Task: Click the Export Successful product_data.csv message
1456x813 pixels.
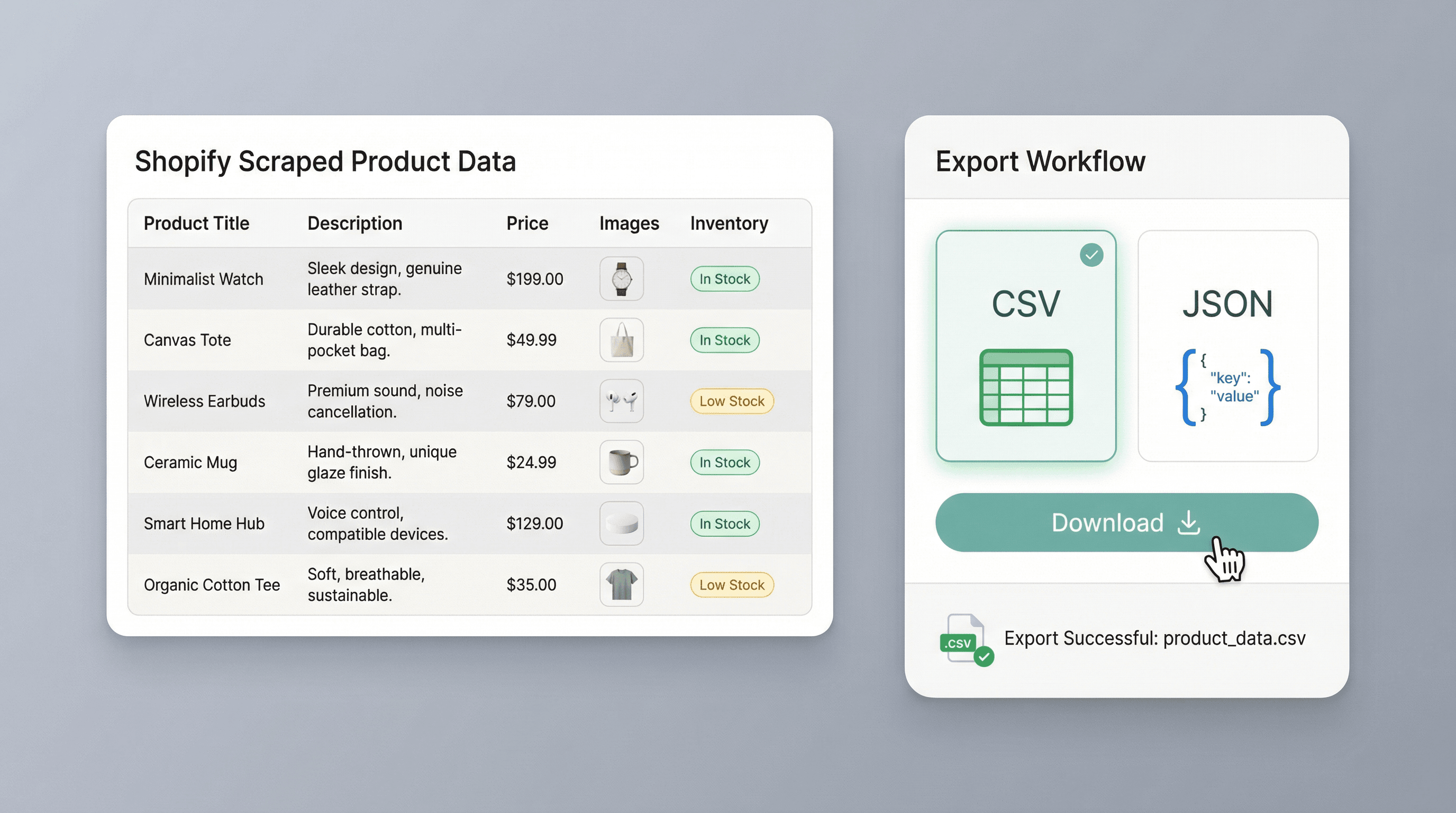Action: (x=1154, y=638)
